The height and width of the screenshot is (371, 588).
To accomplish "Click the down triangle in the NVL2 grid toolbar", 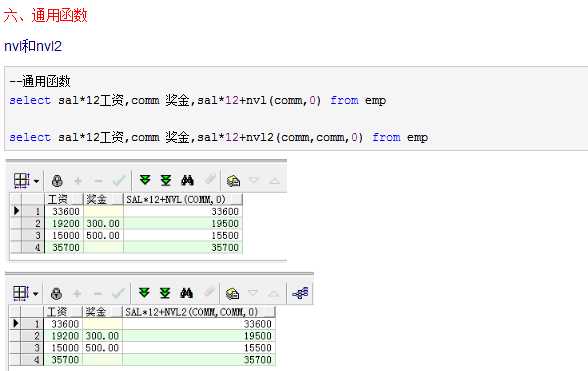I will [253, 293].
